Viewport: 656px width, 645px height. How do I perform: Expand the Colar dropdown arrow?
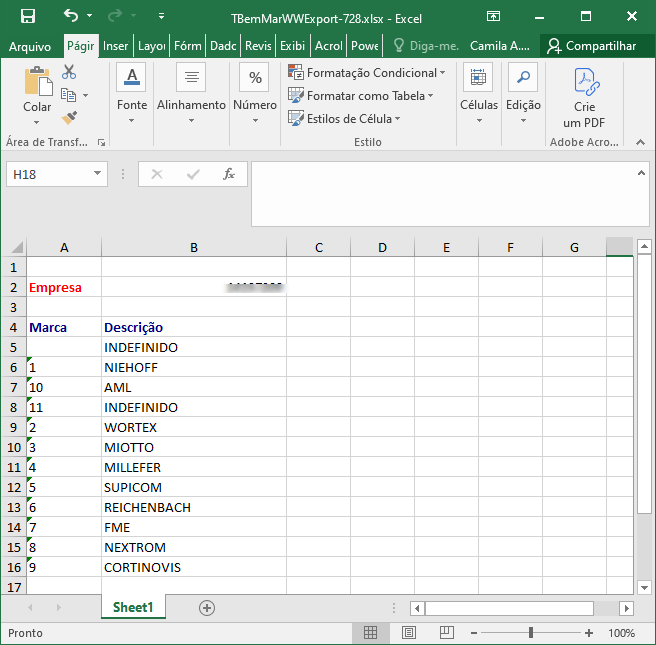(x=37, y=122)
